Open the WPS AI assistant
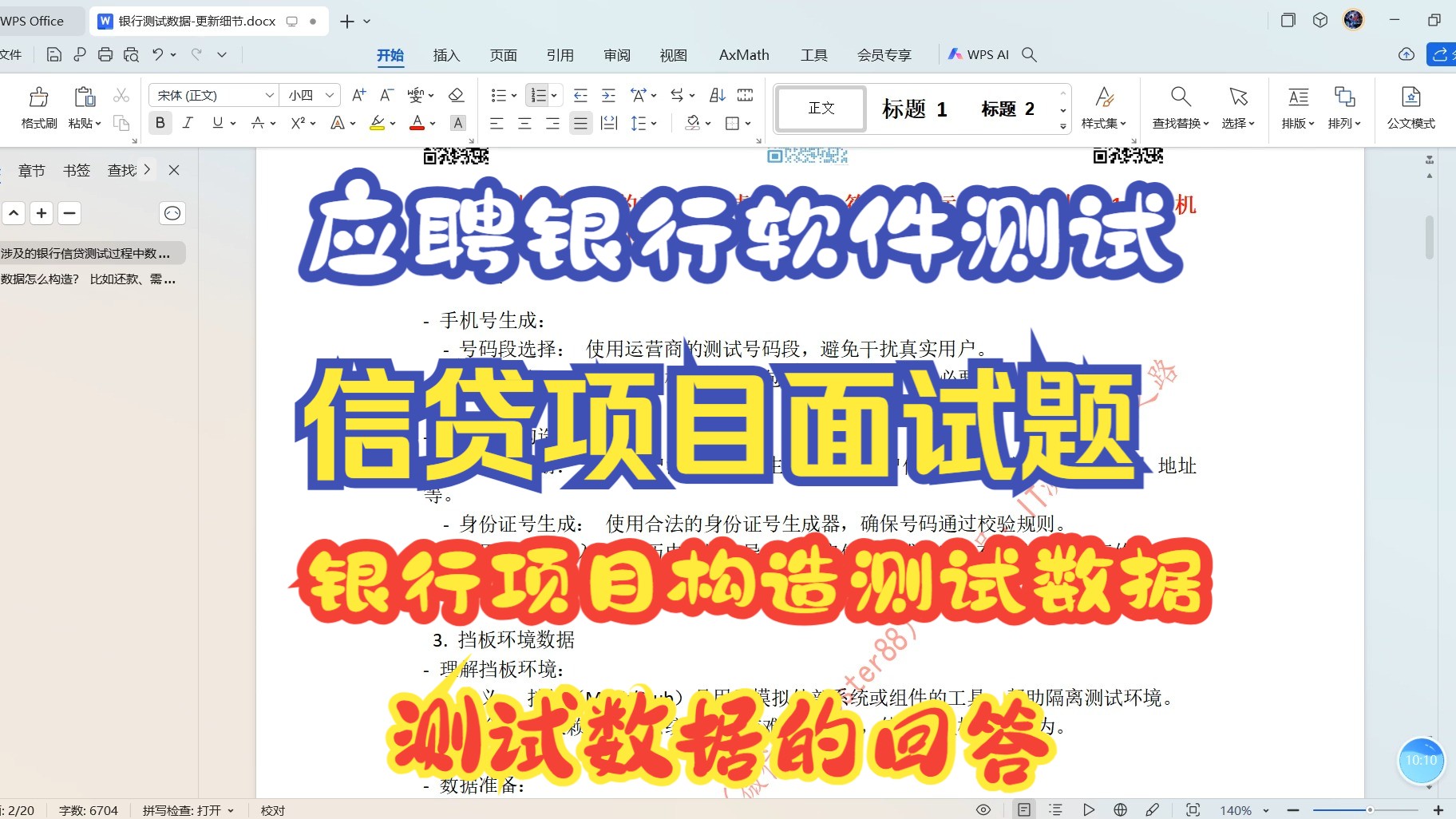Image resolution: width=1456 pixels, height=819 pixels. 979,54
